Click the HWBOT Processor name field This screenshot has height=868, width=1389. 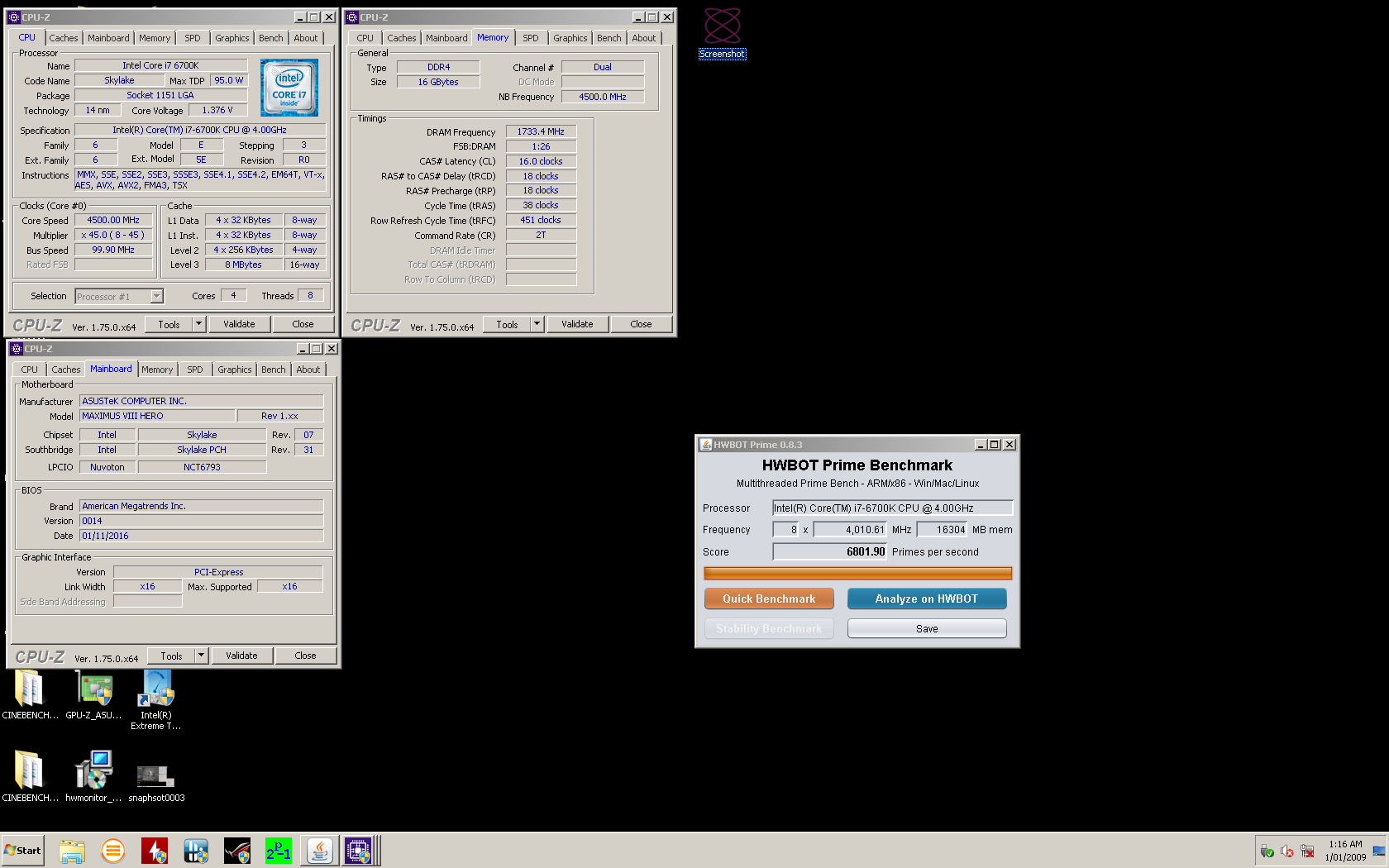tap(892, 508)
